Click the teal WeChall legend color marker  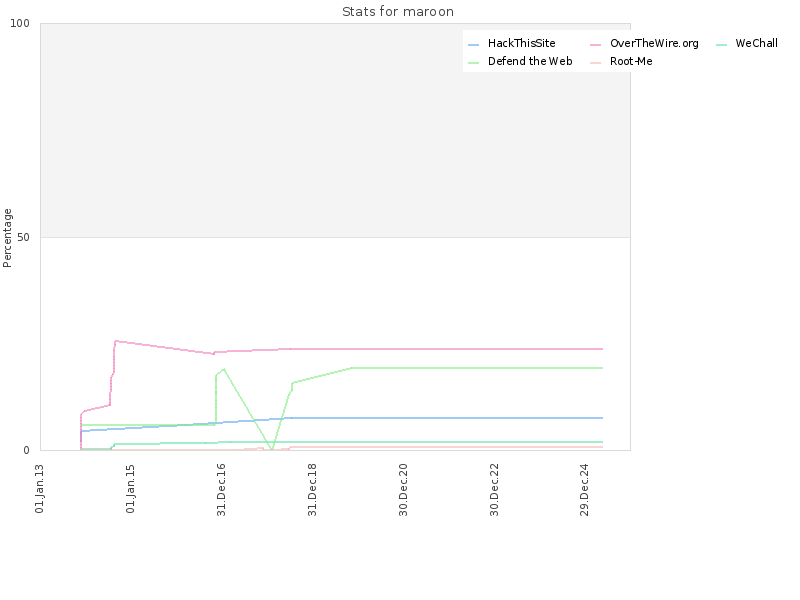[x=721, y=45]
